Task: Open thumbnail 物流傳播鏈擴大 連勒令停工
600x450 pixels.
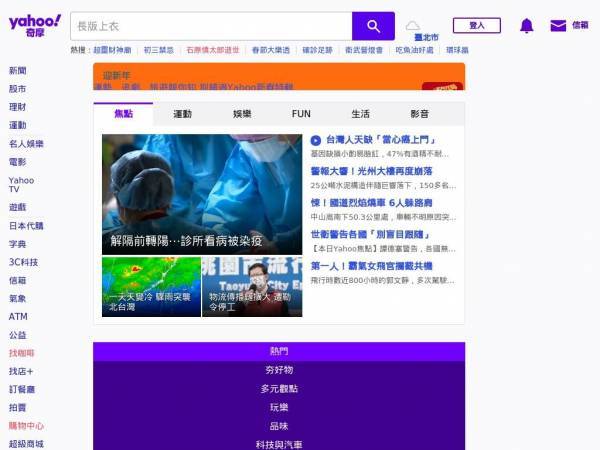Action: [x=252, y=287]
